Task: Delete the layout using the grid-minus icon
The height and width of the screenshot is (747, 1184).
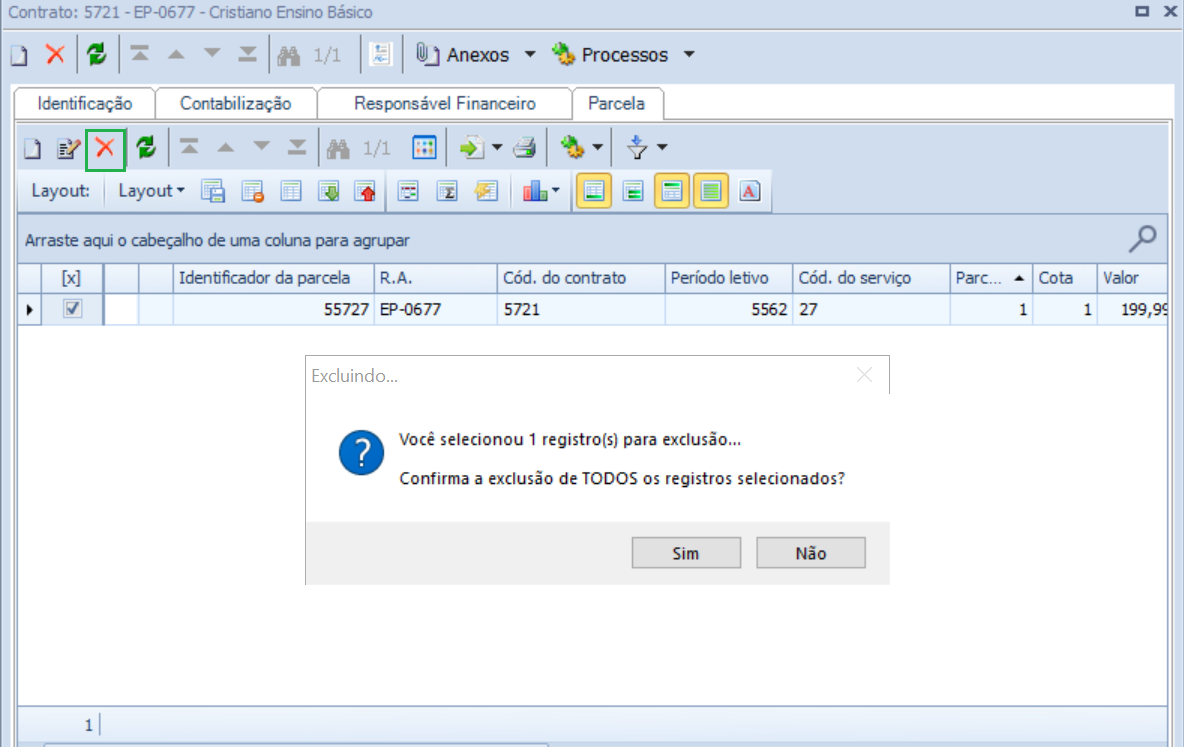Action: [252, 191]
